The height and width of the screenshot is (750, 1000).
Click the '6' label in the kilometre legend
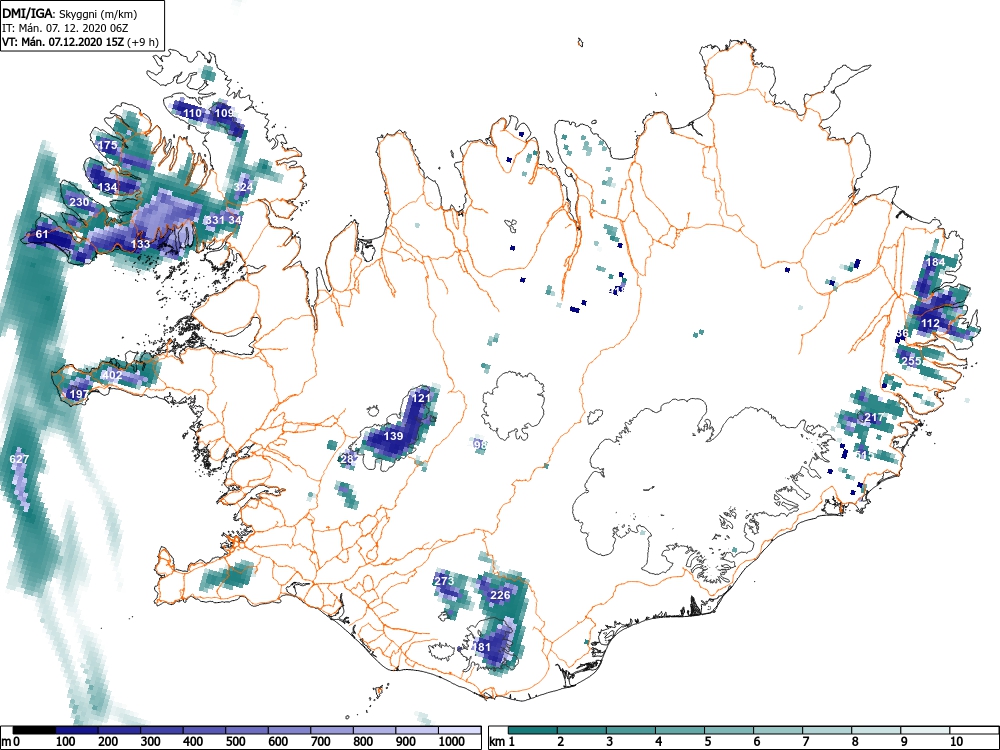tap(756, 742)
